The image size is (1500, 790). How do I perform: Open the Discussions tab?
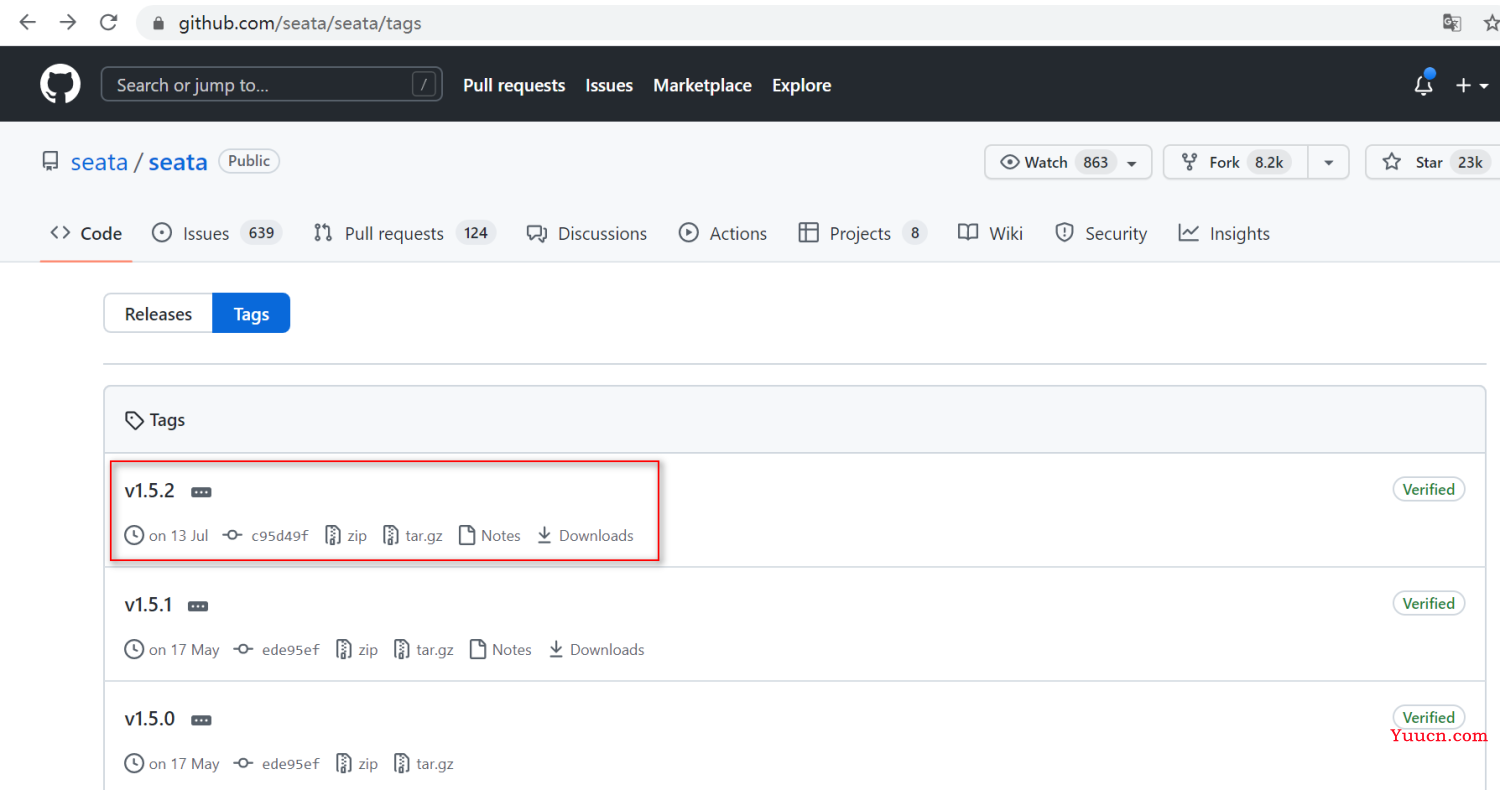point(587,233)
